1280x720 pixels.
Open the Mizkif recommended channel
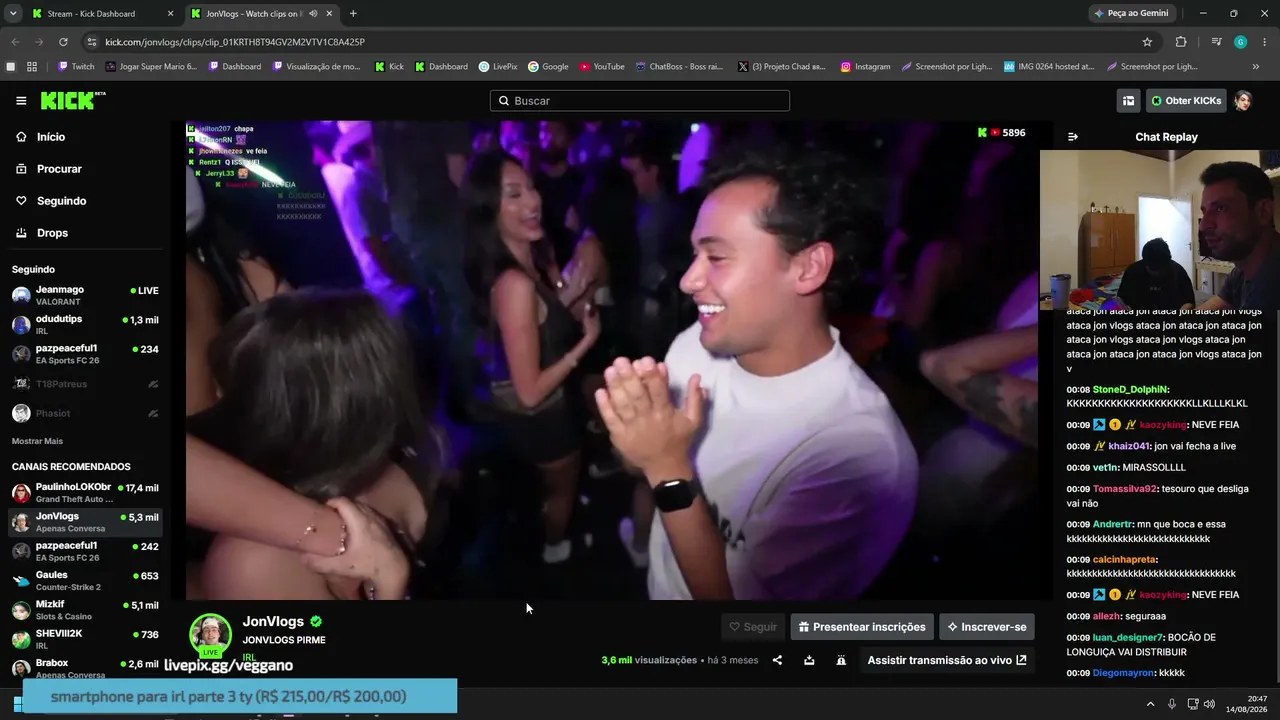pos(85,610)
